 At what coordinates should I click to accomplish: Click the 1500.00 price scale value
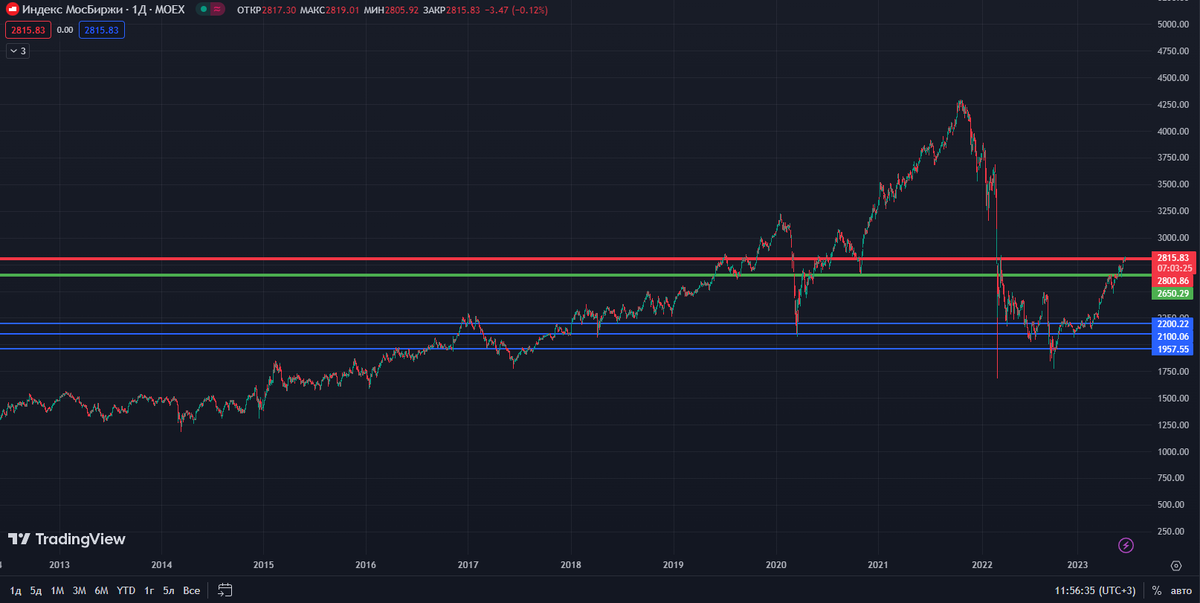tap(1173, 398)
